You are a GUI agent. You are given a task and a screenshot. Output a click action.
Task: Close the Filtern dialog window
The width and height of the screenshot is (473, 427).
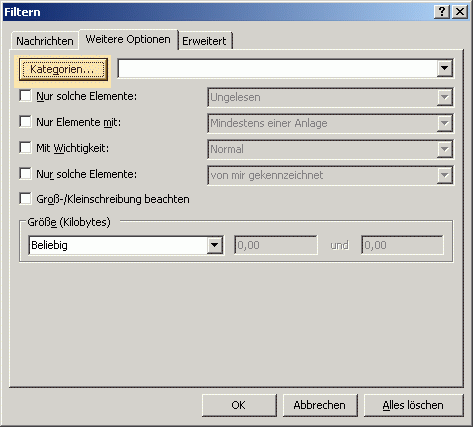click(x=460, y=12)
